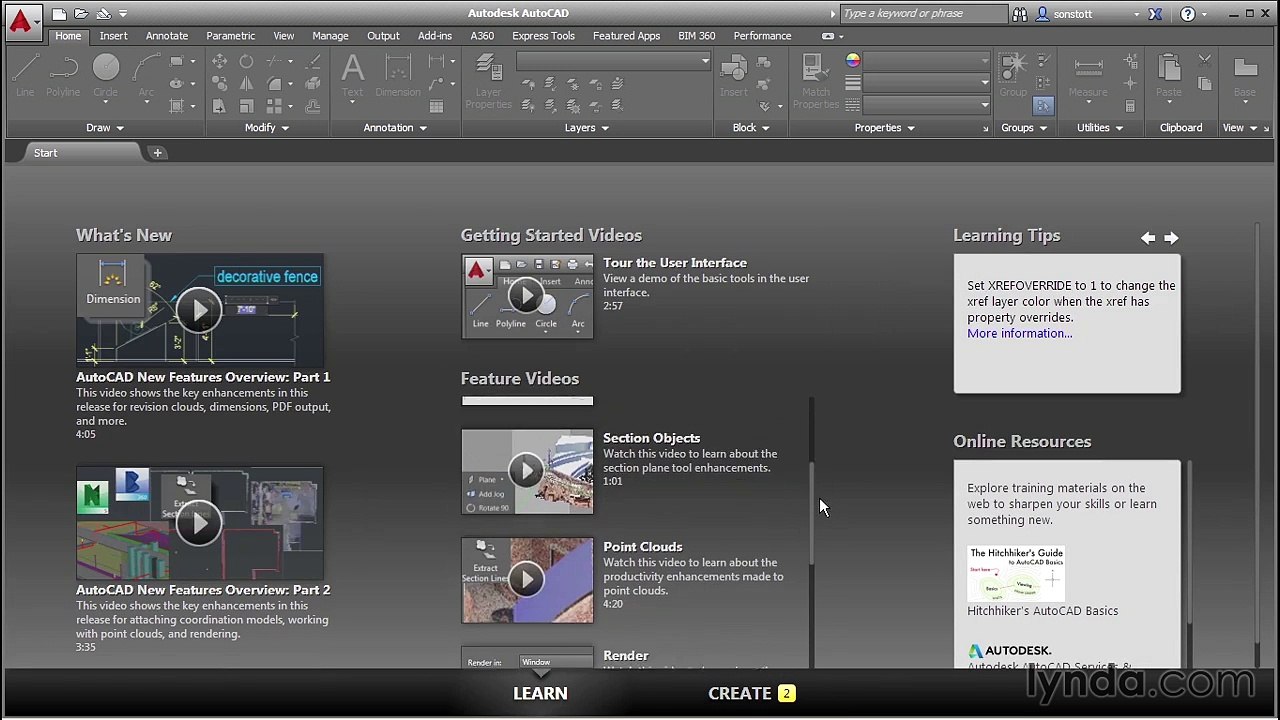Image resolution: width=1280 pixels, height=720 pixels.
Task: Go to the CREATE page
Action: 751,693
